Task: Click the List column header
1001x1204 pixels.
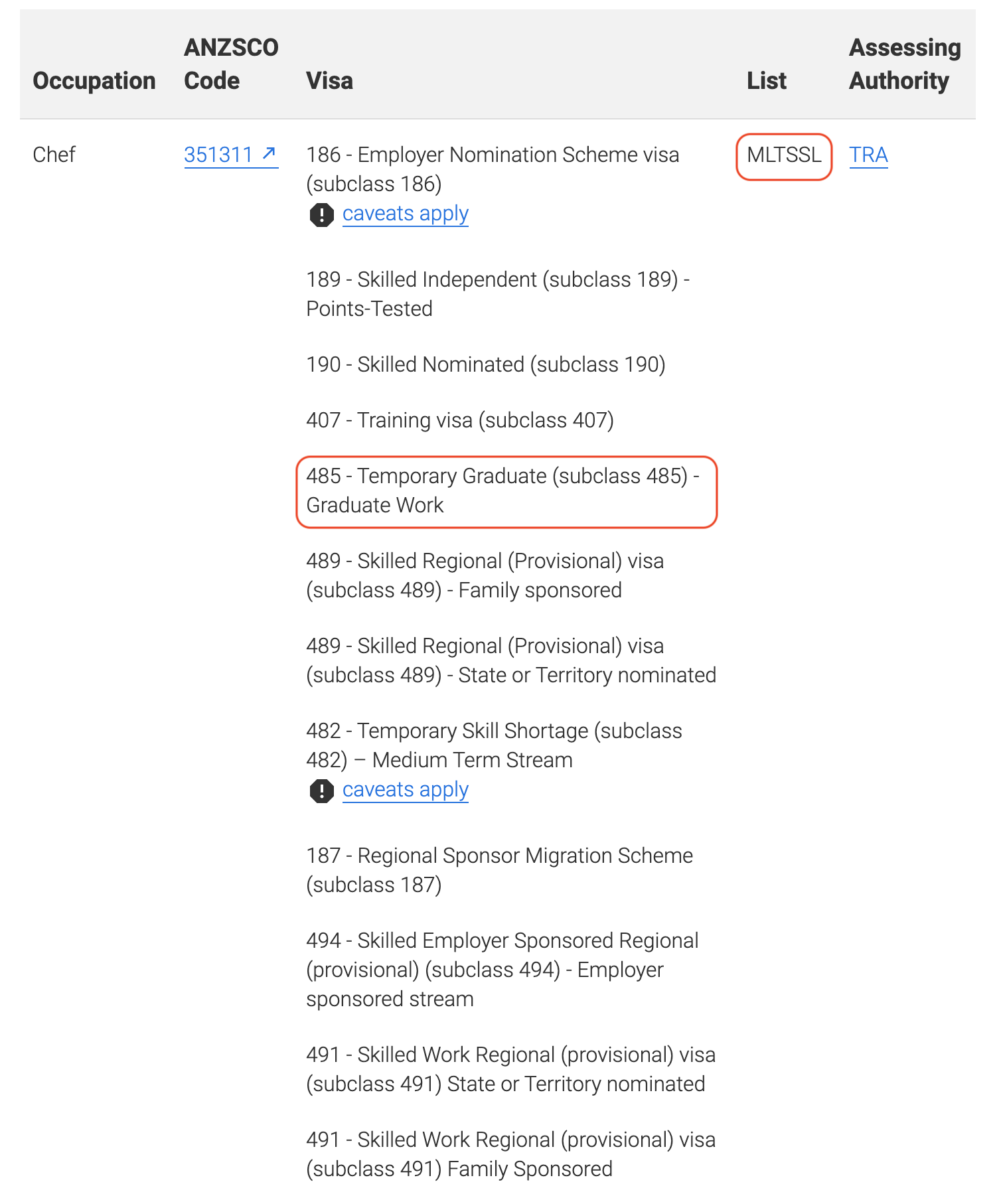Action: [x=766, y=81]
